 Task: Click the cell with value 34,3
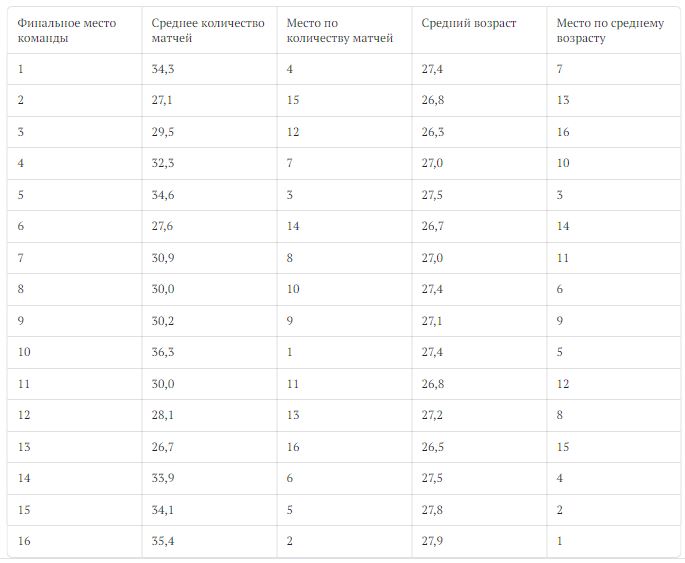163,69
